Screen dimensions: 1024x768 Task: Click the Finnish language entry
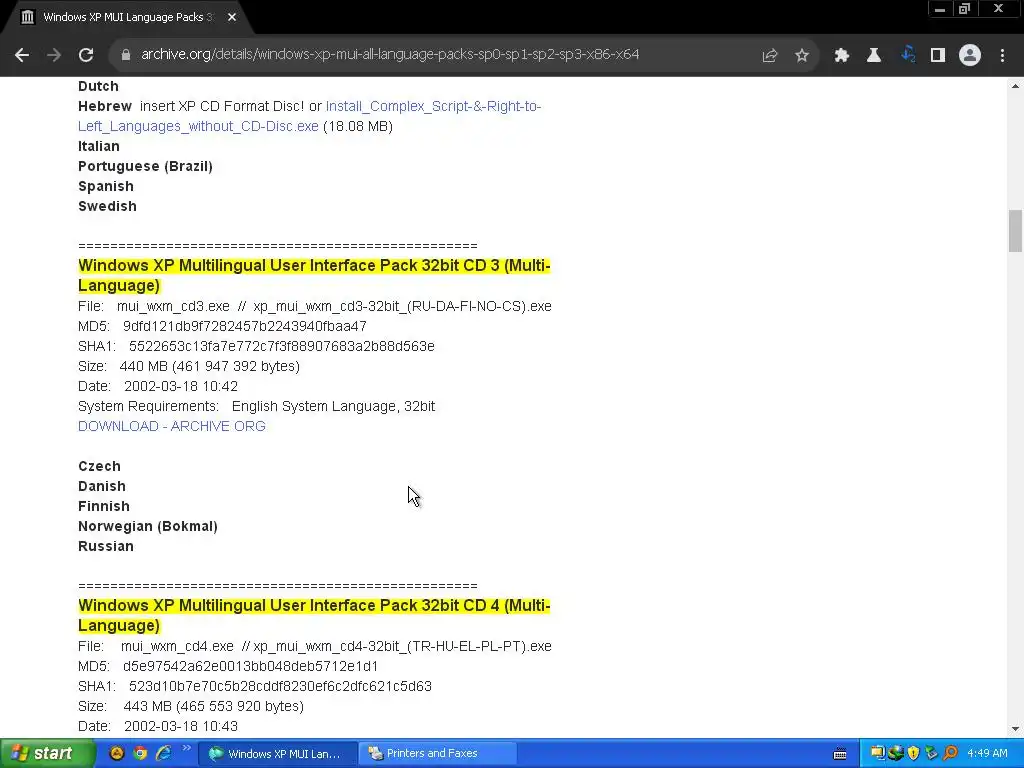[x=104, y=506]
